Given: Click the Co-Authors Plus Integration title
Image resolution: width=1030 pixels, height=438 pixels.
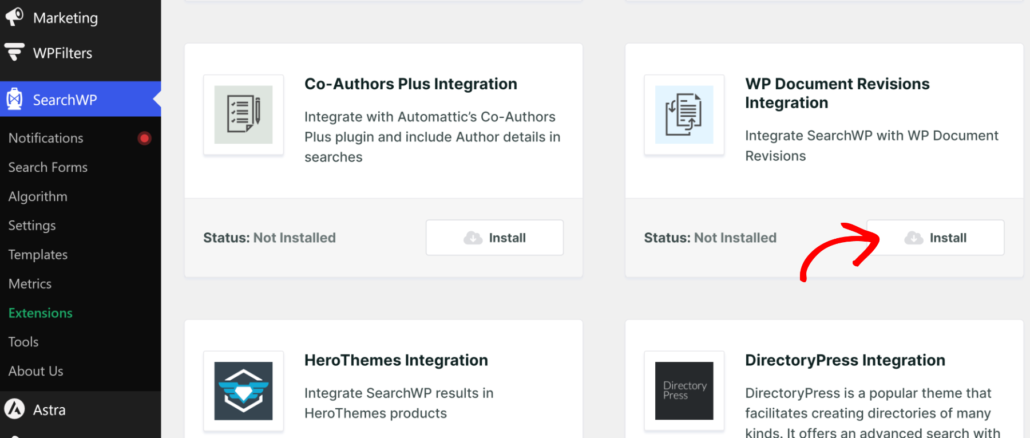Looking at the screenshot, I should [411, 84].
